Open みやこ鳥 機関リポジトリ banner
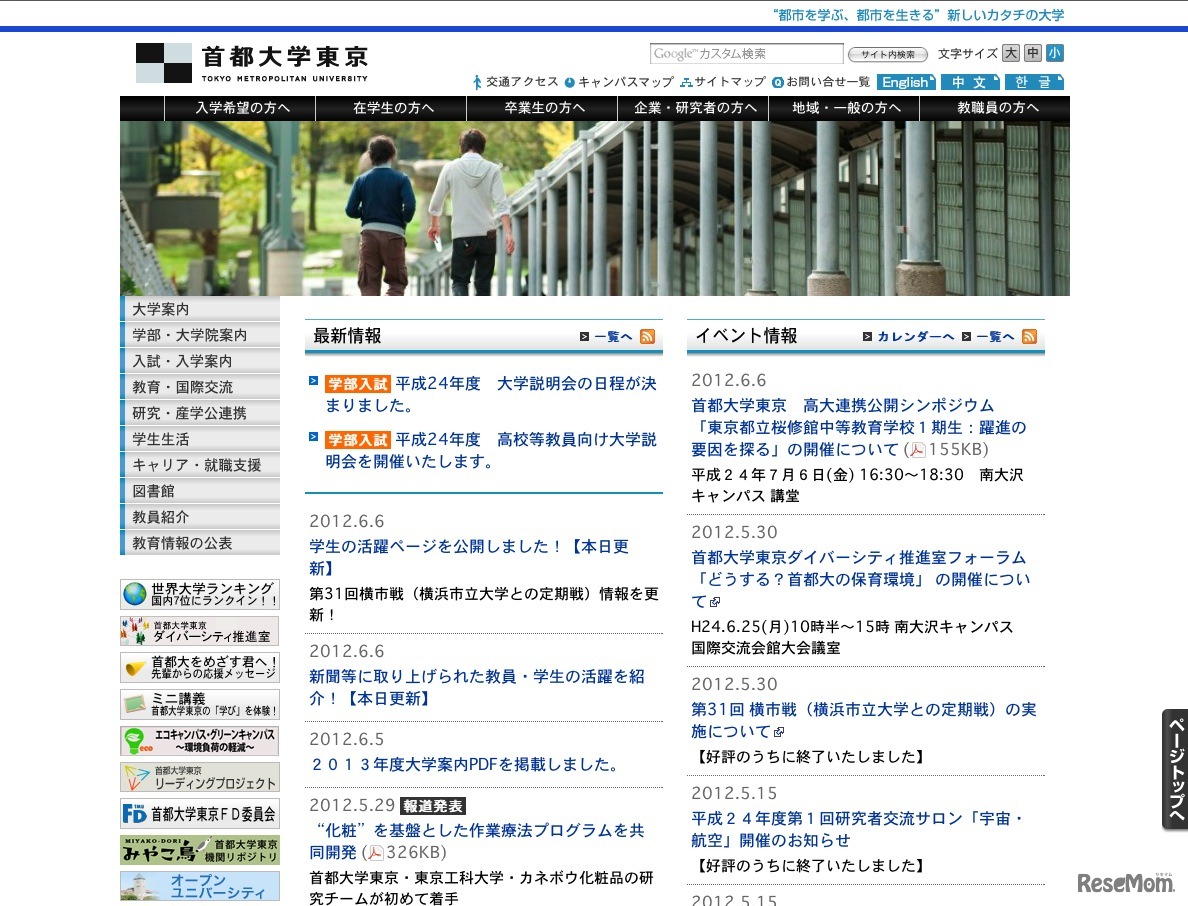The height and width of the screenshot is (906, 1188). (200, 850)
